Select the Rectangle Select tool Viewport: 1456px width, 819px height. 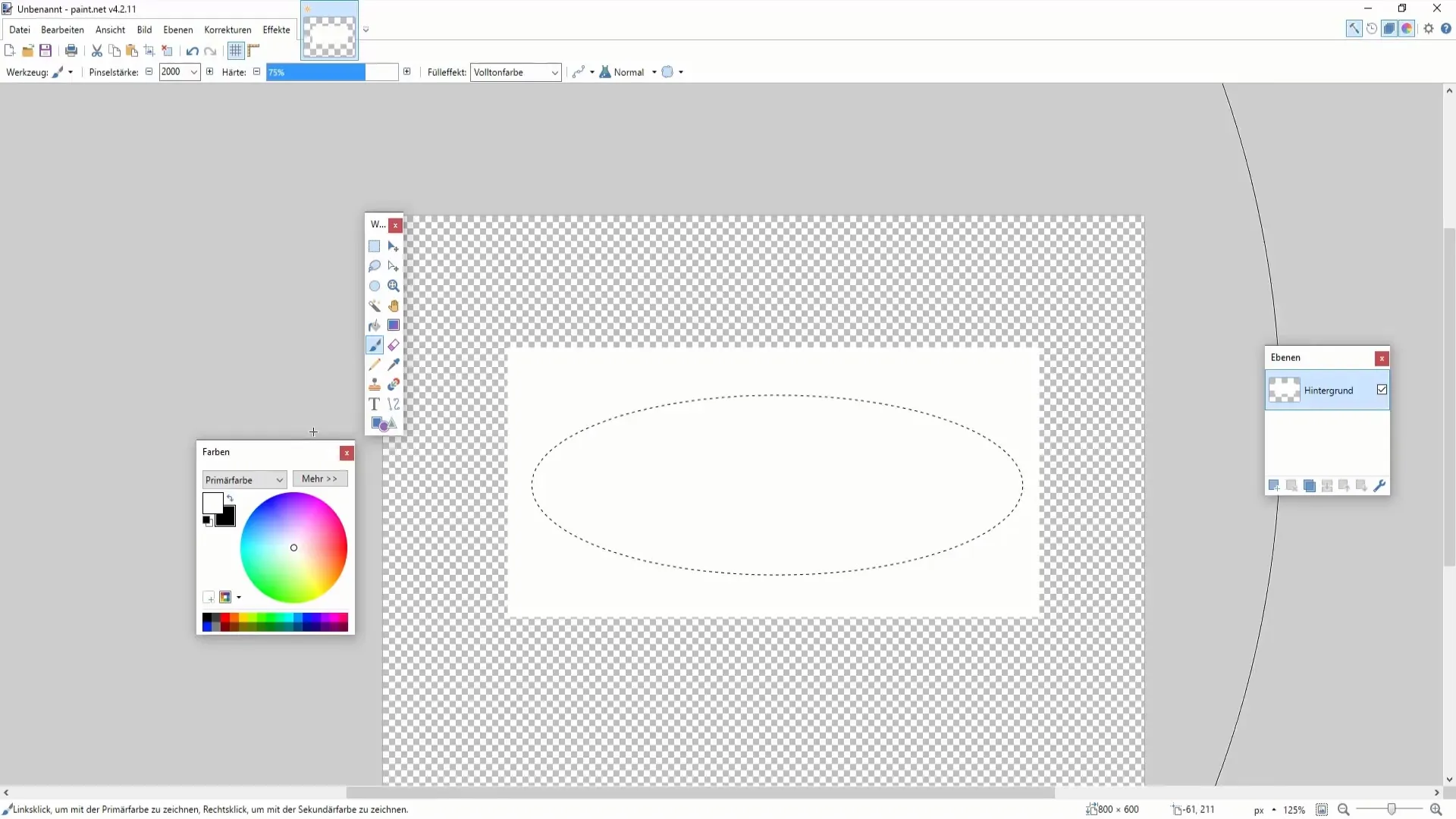[375, 246]
